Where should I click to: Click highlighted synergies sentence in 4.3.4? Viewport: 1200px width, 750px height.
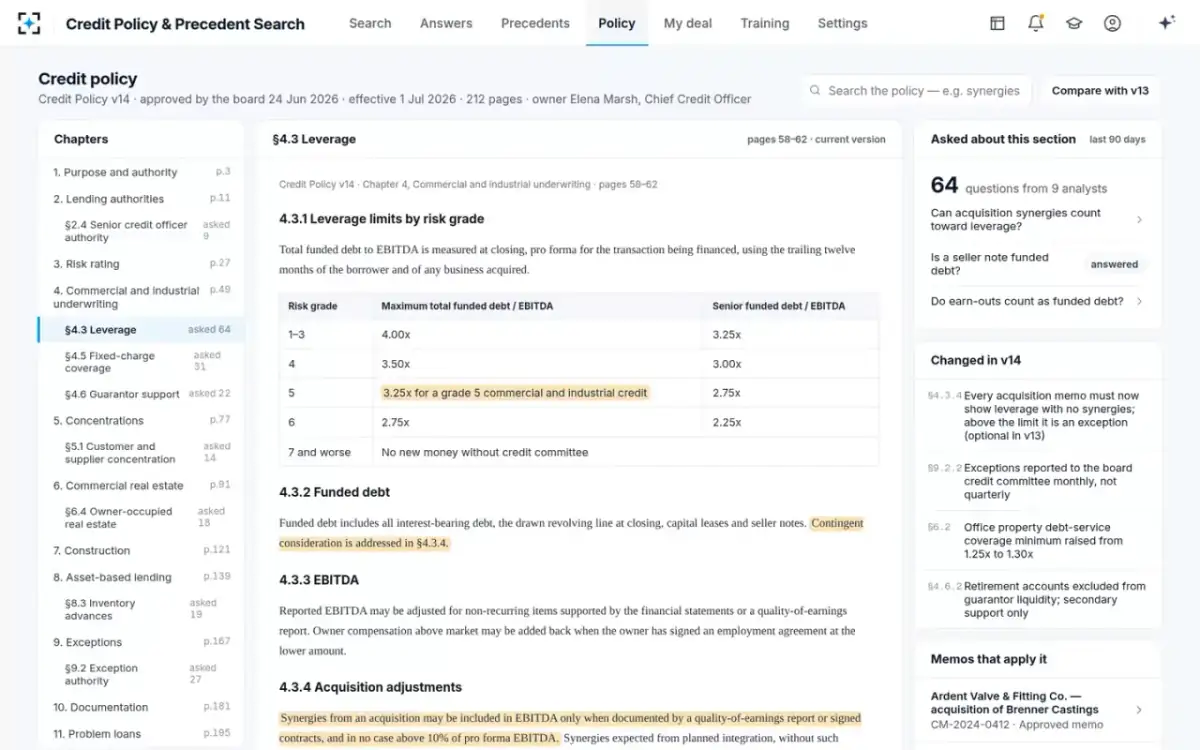click(x=570, y=728)
